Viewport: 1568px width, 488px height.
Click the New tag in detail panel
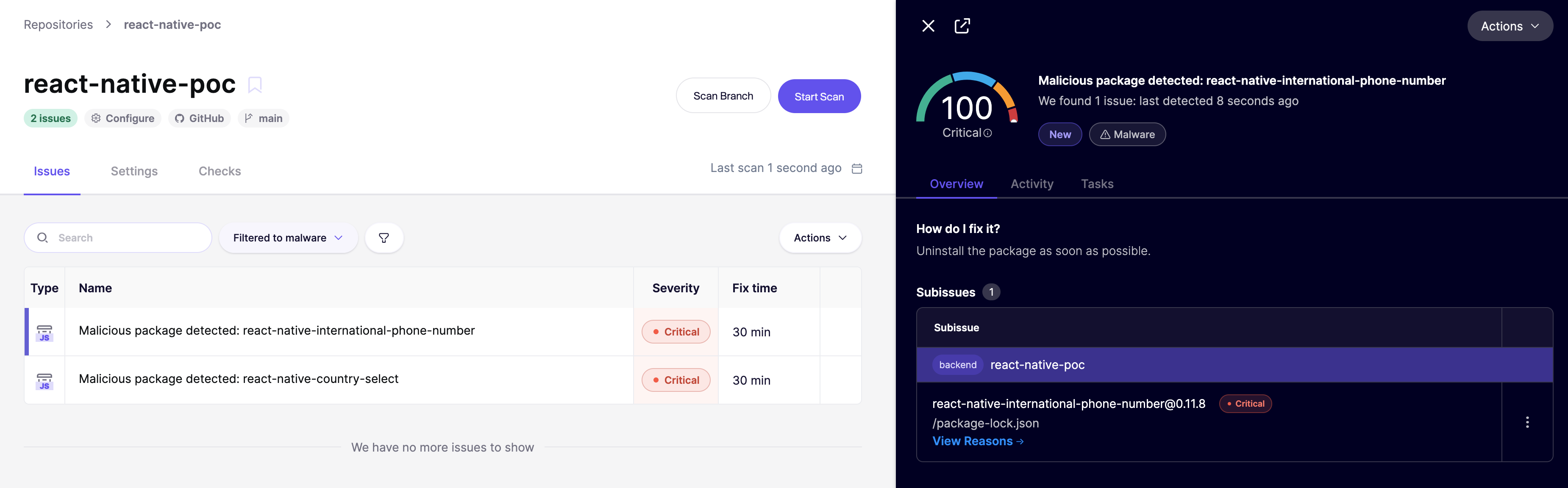click(x=1060, y=134)
